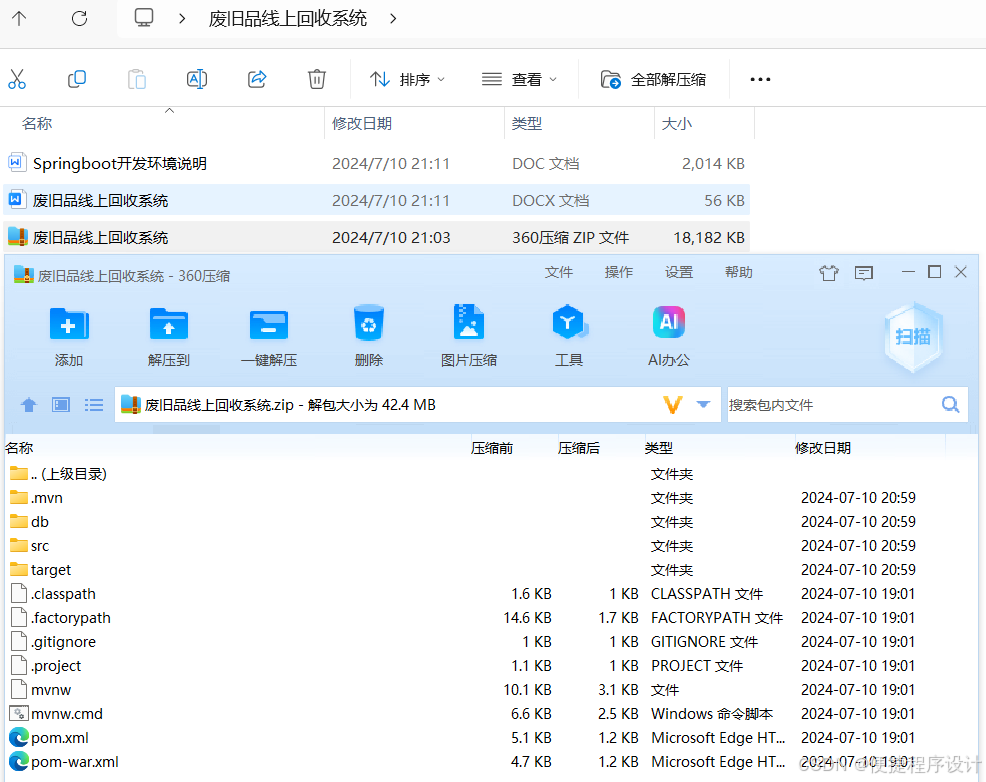The image size is (986, 782).
Task: Sort Explorer by 类型 column header
Action: [526, 123]
